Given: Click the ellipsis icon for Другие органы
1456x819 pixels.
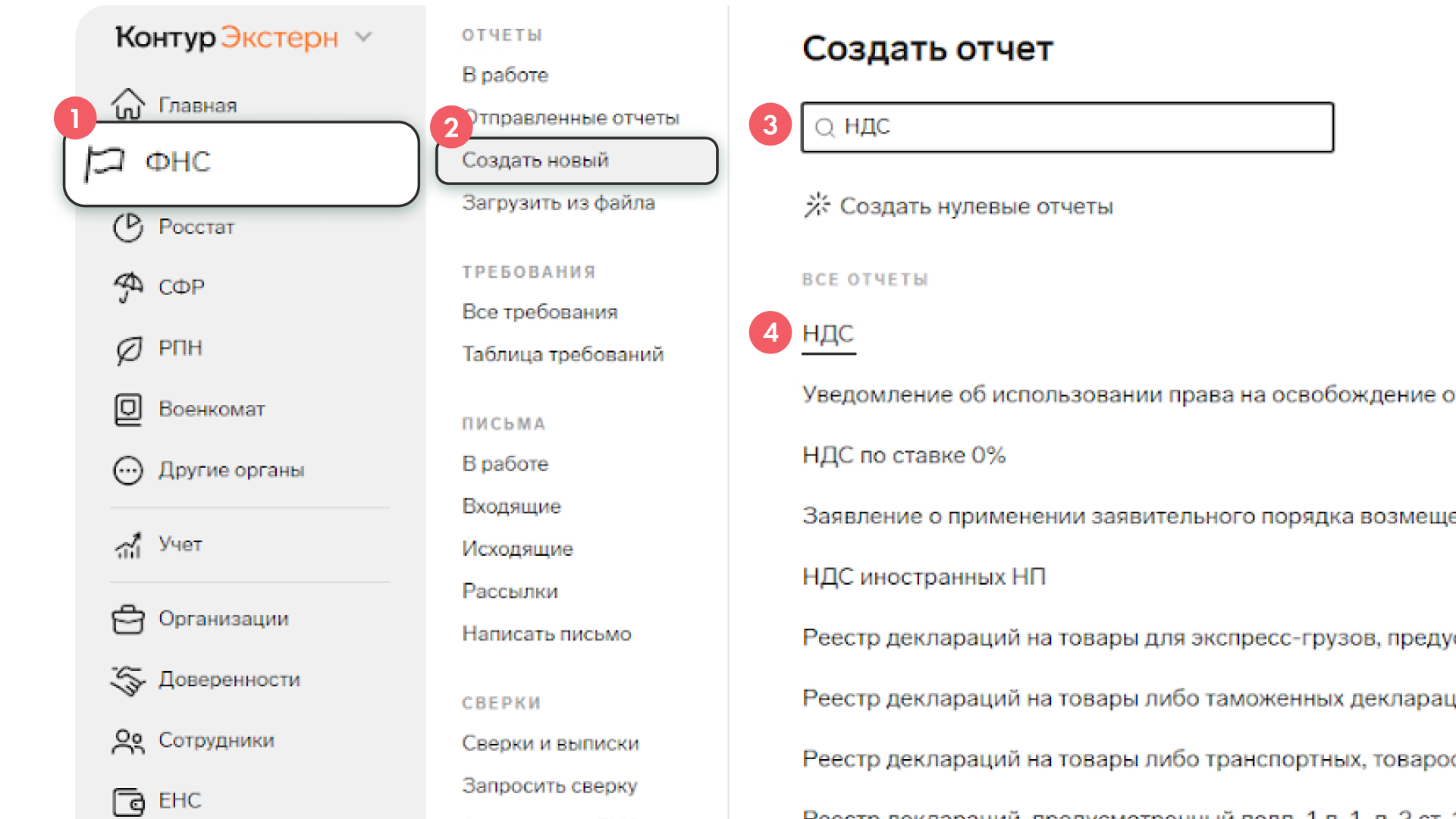Looking at the screenshot, I should pyautogui.click(x=128, y=470).
